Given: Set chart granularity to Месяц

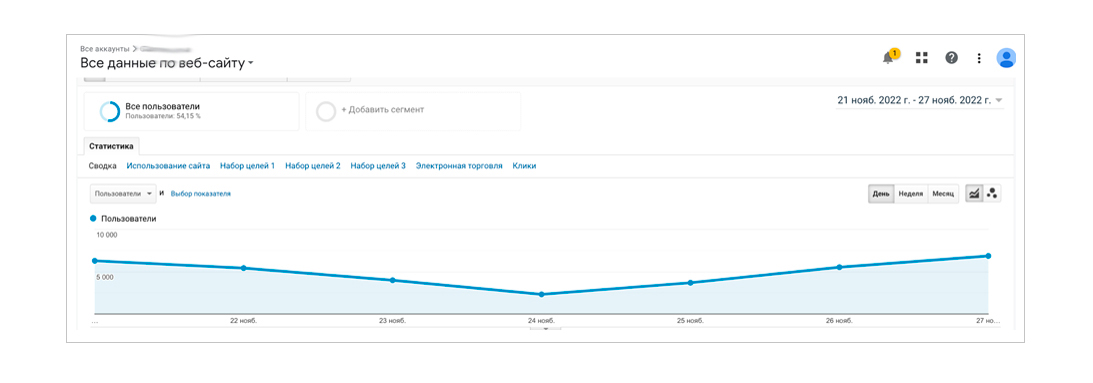Looking at the screenshot, I should pos(943,193).
